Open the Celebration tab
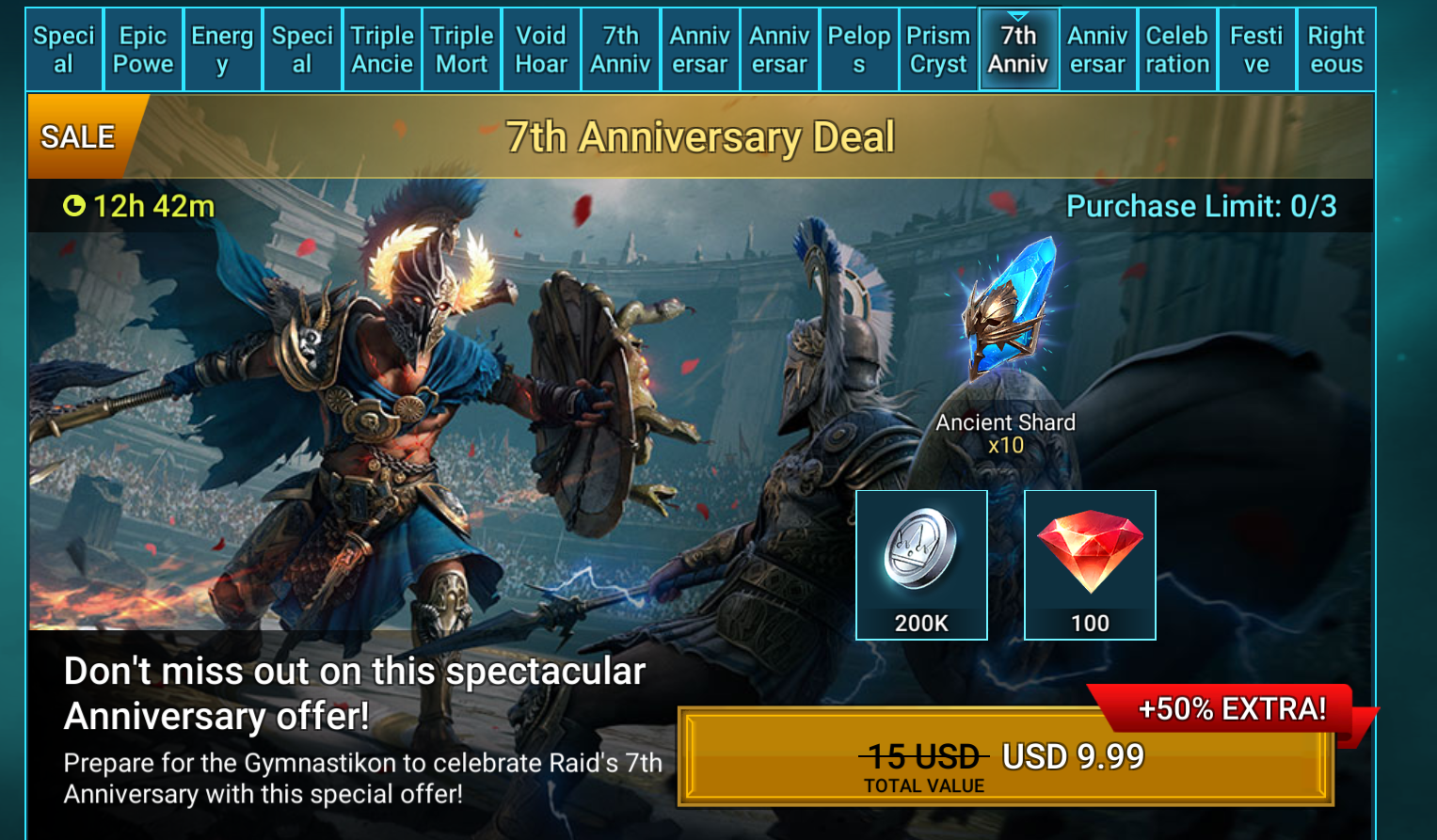 (x=1177, y=50)
